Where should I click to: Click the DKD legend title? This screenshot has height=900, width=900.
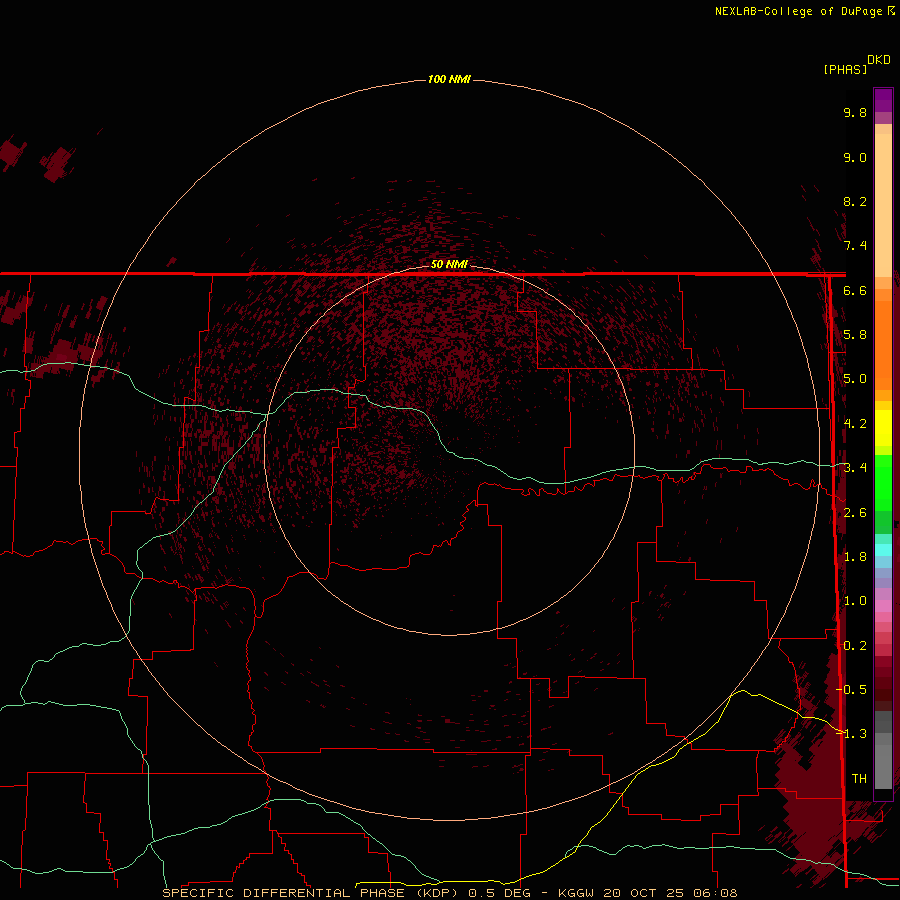[x=879, y=60]
